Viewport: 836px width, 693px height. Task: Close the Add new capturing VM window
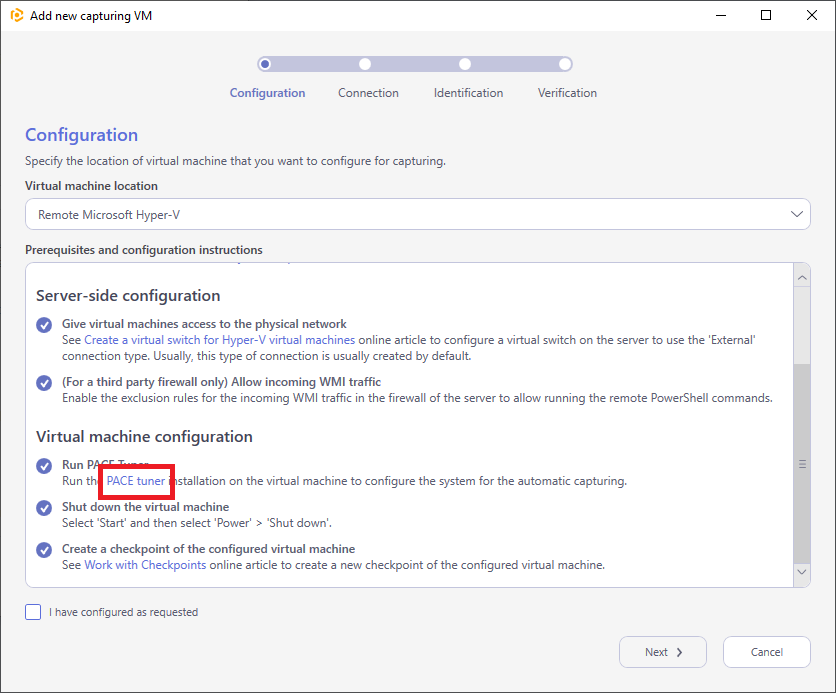point(811,15)
